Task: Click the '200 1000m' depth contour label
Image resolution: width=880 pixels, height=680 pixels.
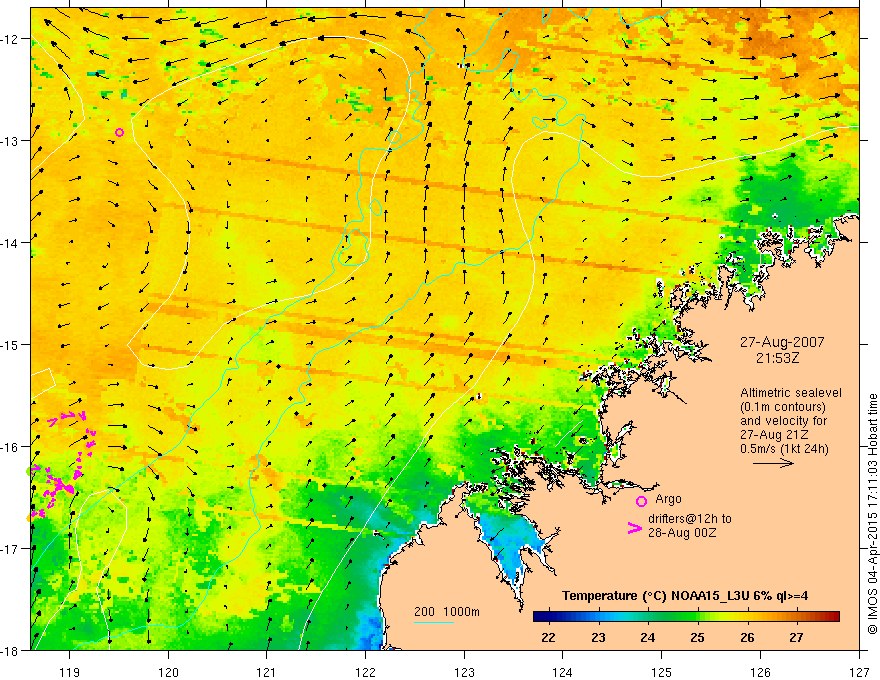Action: point(447,612)
